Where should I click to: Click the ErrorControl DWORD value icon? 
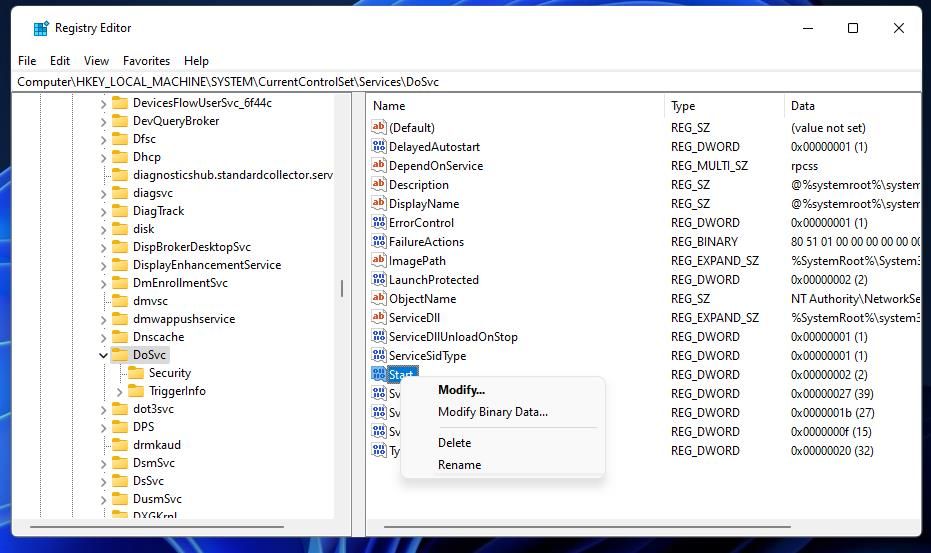(378, 222)
